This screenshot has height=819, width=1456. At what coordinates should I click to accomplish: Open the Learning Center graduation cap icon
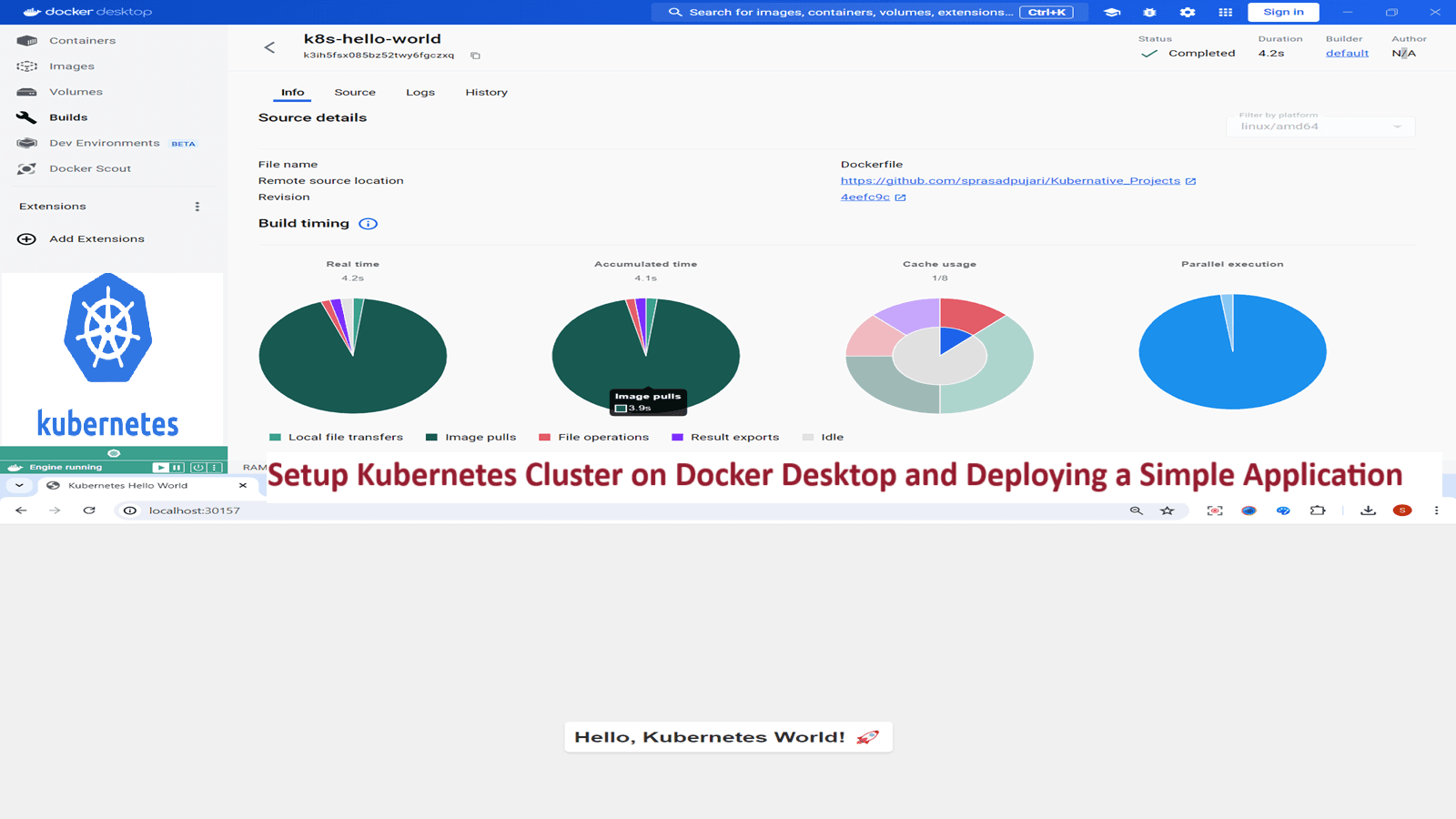(1112, 12)
